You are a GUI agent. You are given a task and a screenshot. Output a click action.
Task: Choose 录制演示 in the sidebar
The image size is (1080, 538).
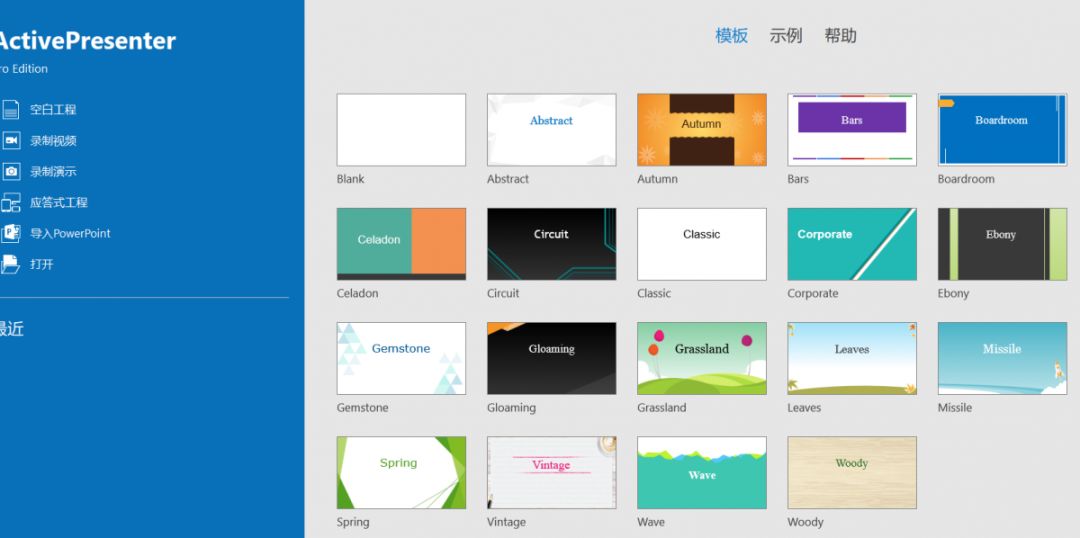pyautogui.click(x=53, y=172)
